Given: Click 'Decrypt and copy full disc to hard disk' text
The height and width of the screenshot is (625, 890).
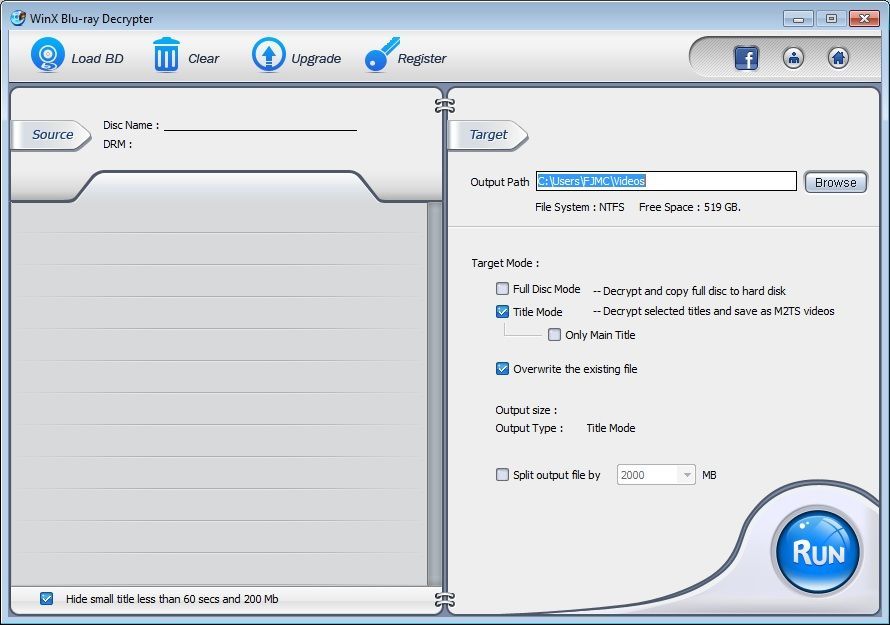Looking at the screenshot, I should point(694,291).
